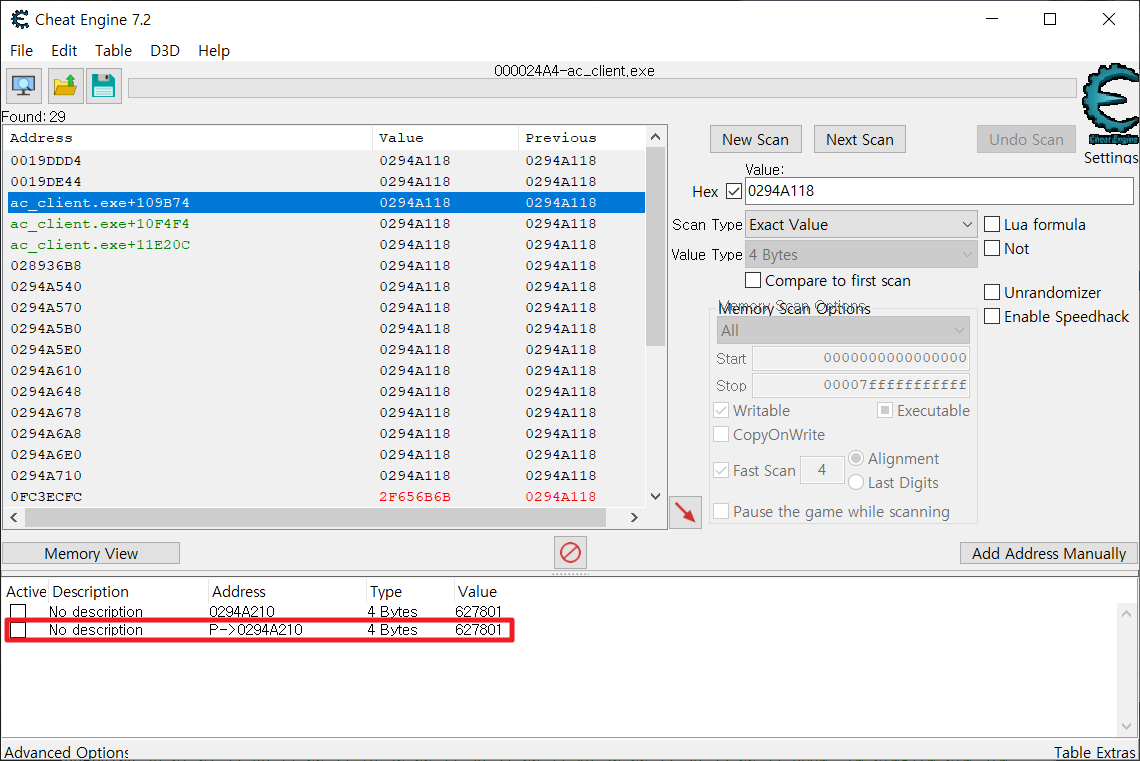Click the results list scroll right arrow

pyautogui.click(x=634, y=518)
